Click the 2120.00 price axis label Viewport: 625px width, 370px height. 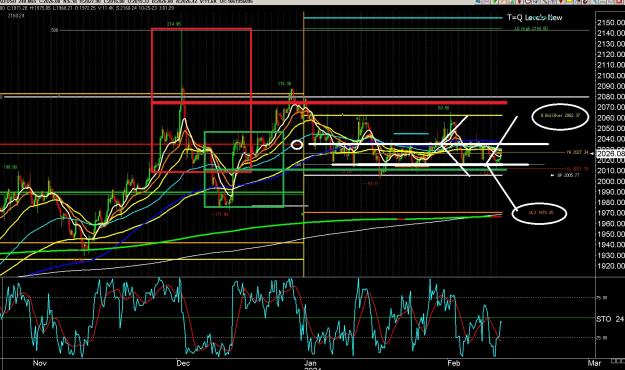coord(611,54)
